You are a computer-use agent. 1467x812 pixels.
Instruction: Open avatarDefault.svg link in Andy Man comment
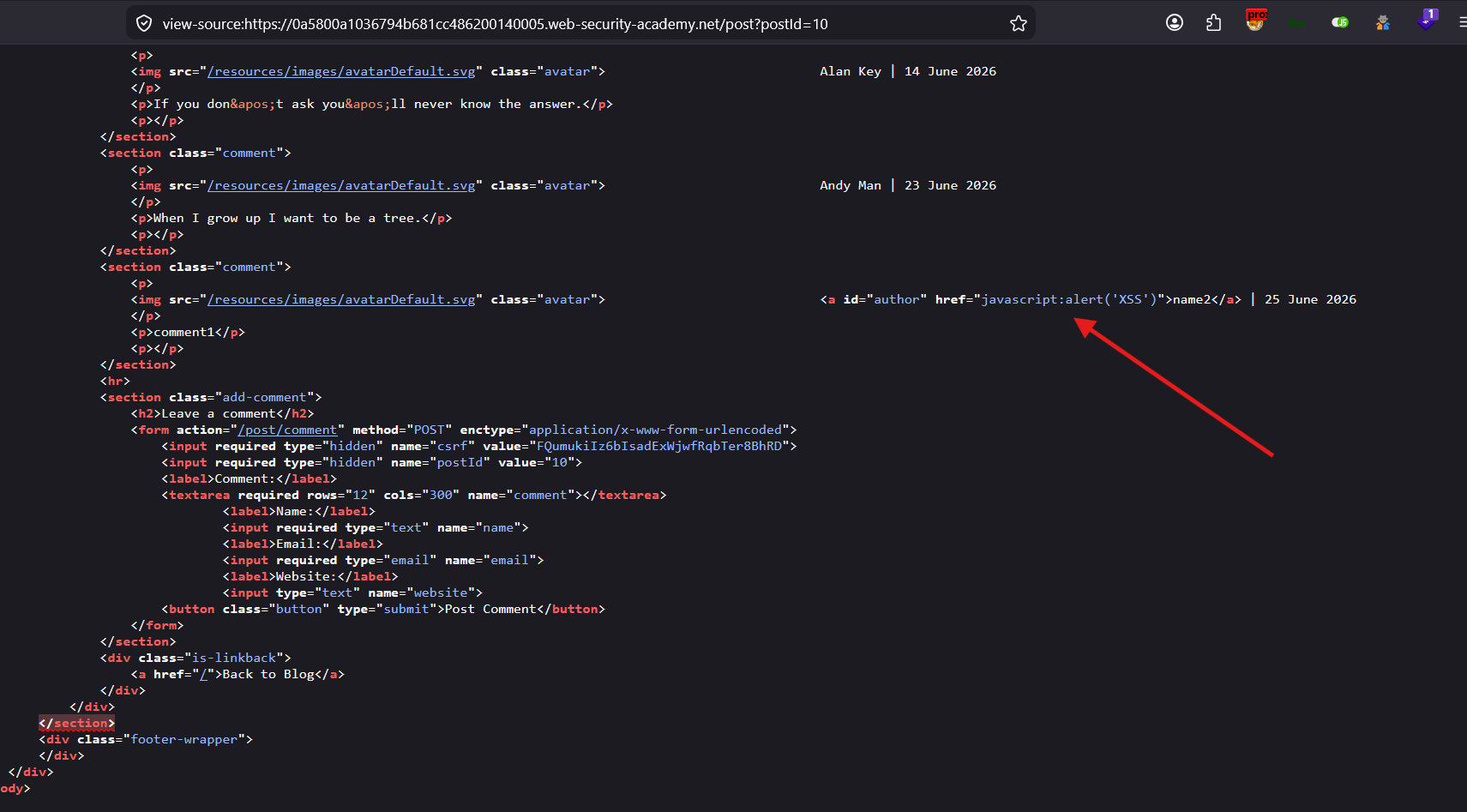[341, 185]
